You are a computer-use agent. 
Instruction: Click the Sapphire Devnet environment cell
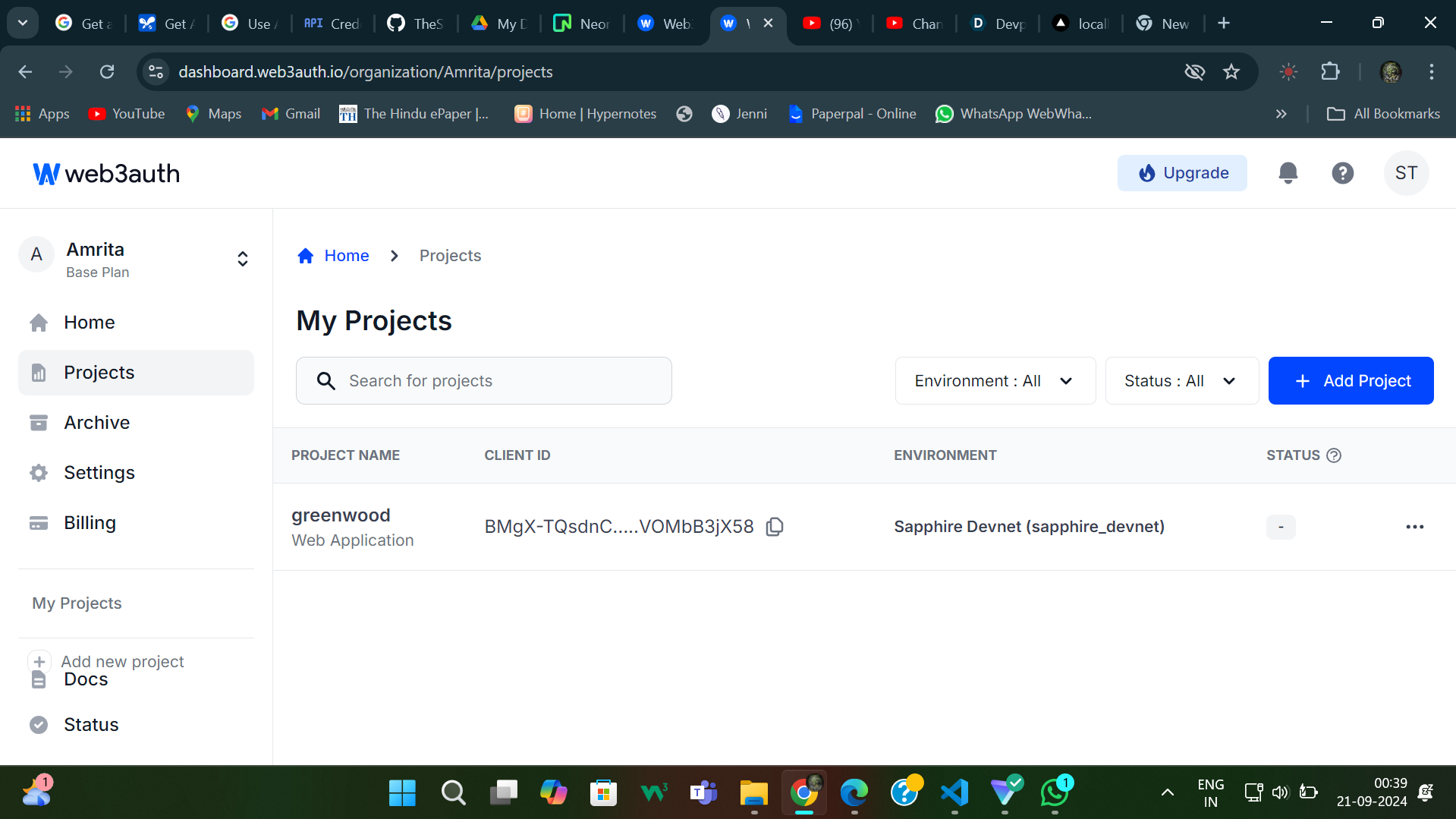[x=1029, y=527]
